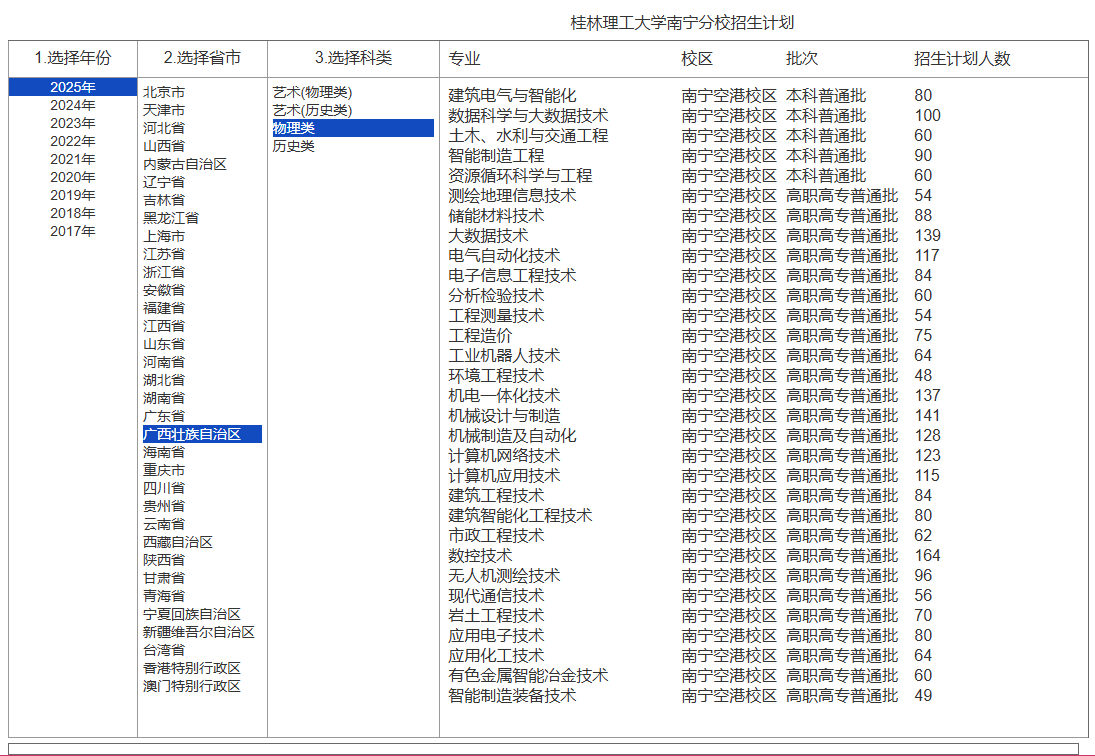Screen dimensions: 1095x756
Task: Click the 桂林理工大学南宁分校招生计划 page title
Action: 682,23
